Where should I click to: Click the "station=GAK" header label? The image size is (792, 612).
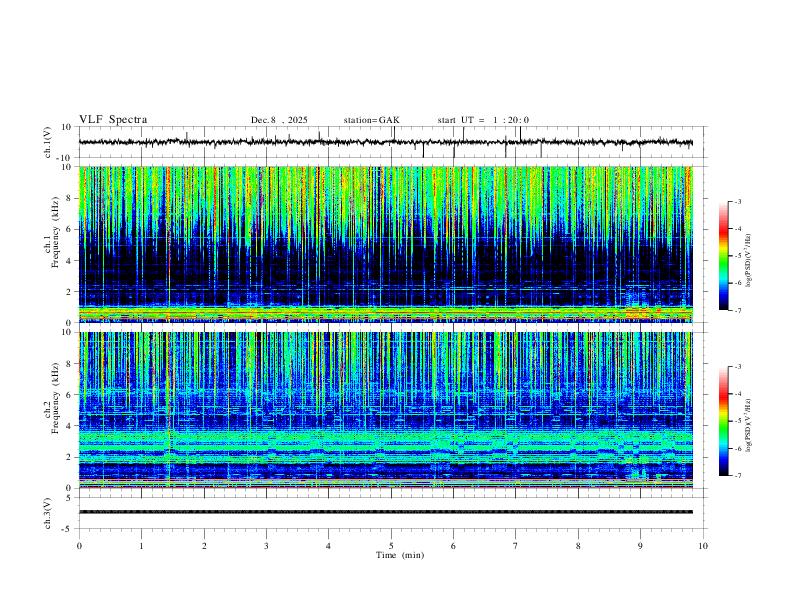pos(371,120)
